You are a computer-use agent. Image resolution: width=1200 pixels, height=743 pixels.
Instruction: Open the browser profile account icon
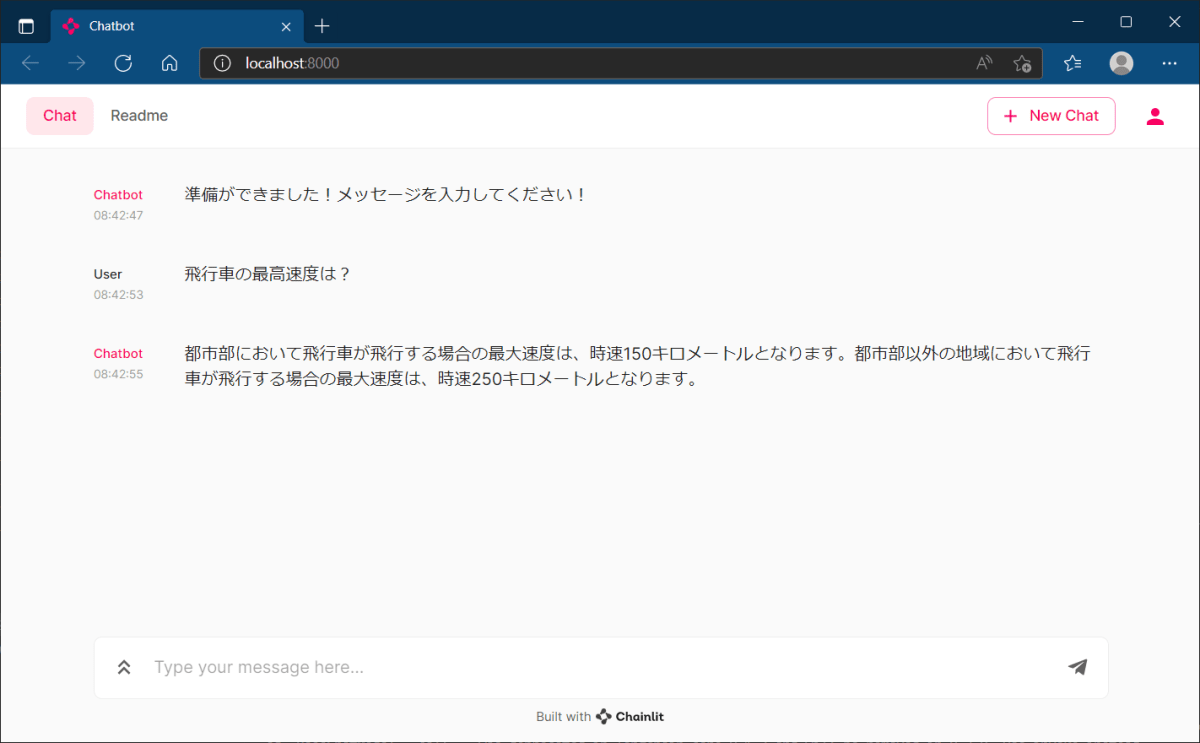point(1122,63)
